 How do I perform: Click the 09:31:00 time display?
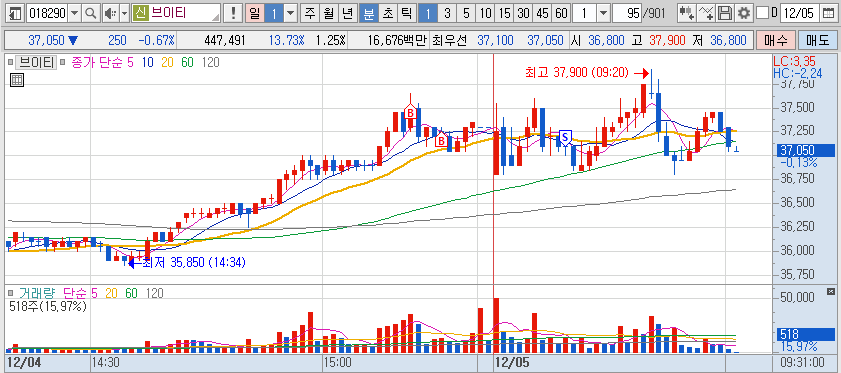[x=803, y=361]
